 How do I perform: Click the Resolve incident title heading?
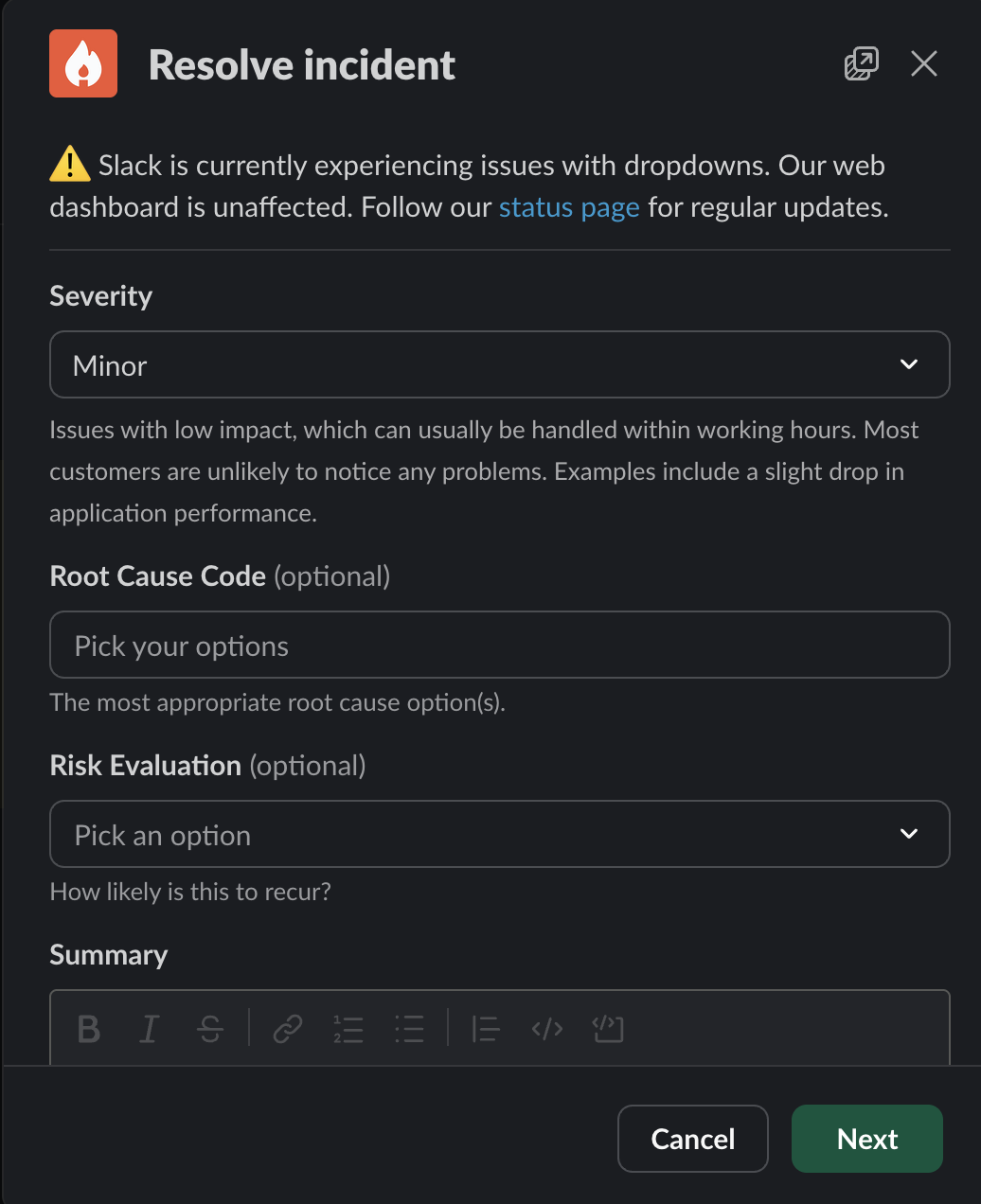click(302, 65)
